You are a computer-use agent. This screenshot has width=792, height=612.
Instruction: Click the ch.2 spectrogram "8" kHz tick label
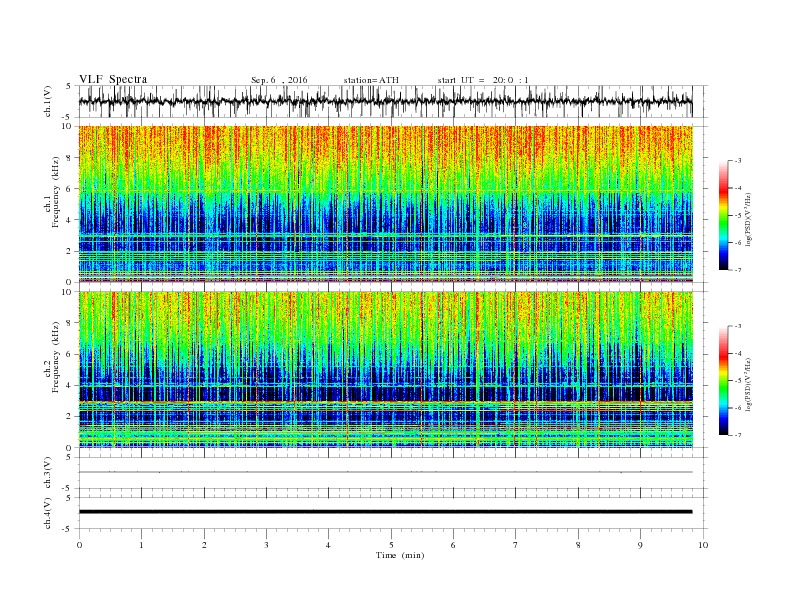(69, 323)
